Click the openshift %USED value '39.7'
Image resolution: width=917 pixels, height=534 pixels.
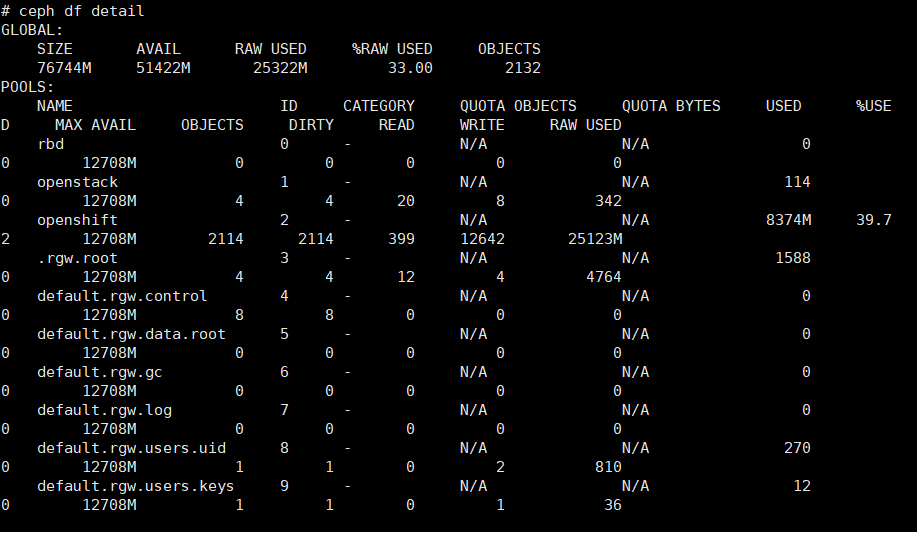(874, 220)
